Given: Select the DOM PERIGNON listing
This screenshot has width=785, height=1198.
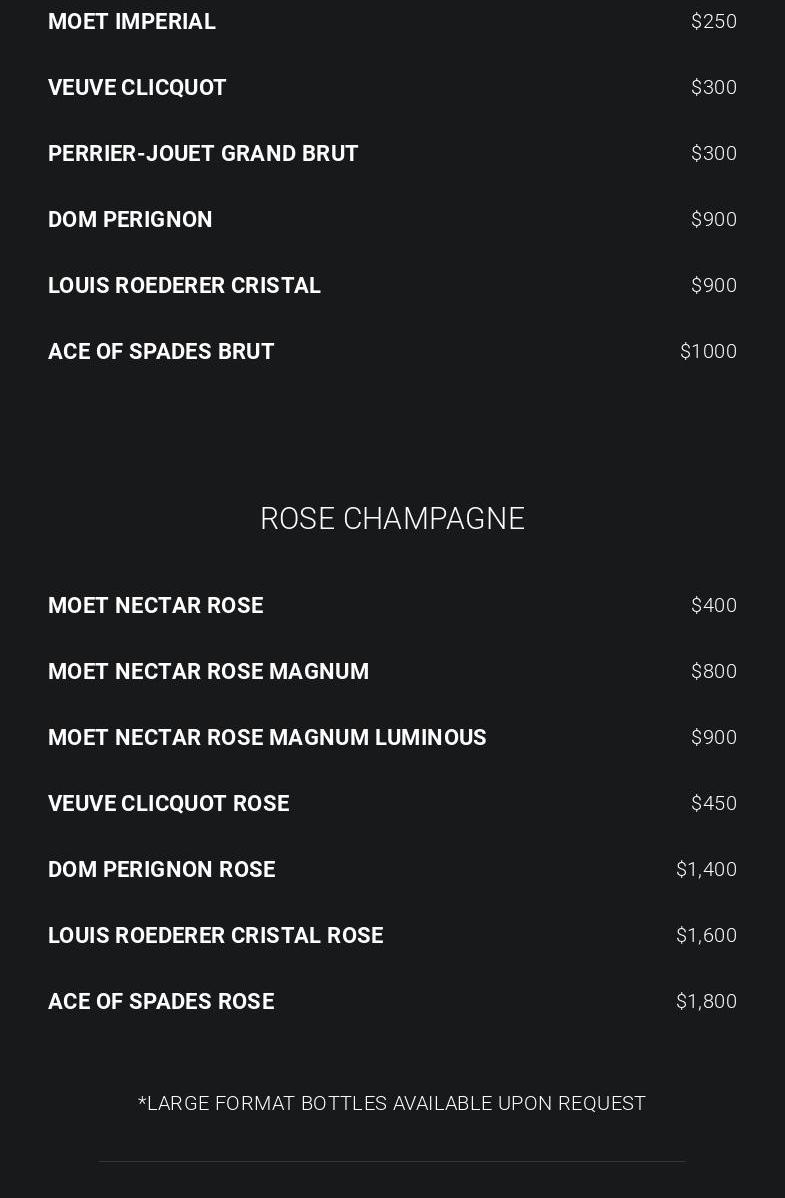Looking at the screenshot, I should click(x=130, y=220).
